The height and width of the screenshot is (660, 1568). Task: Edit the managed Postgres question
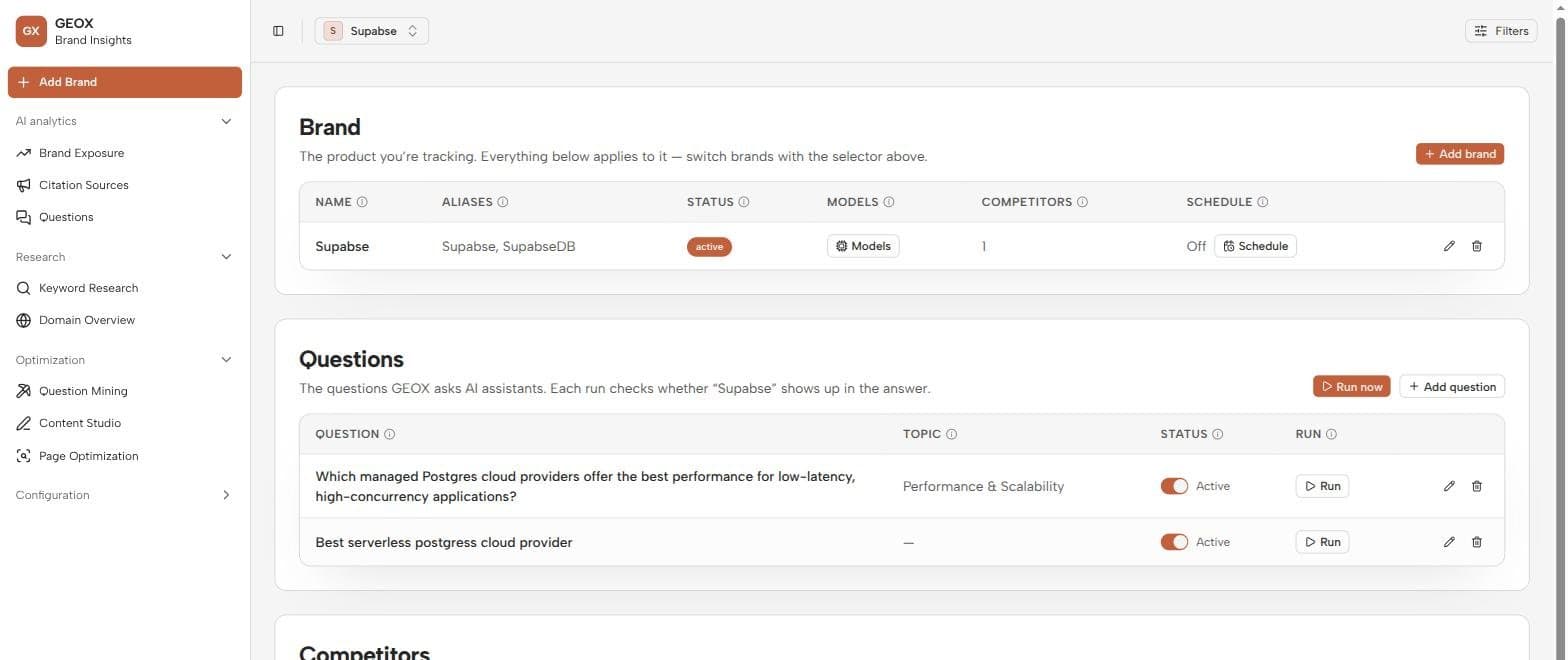click(x=1449, y=486)
